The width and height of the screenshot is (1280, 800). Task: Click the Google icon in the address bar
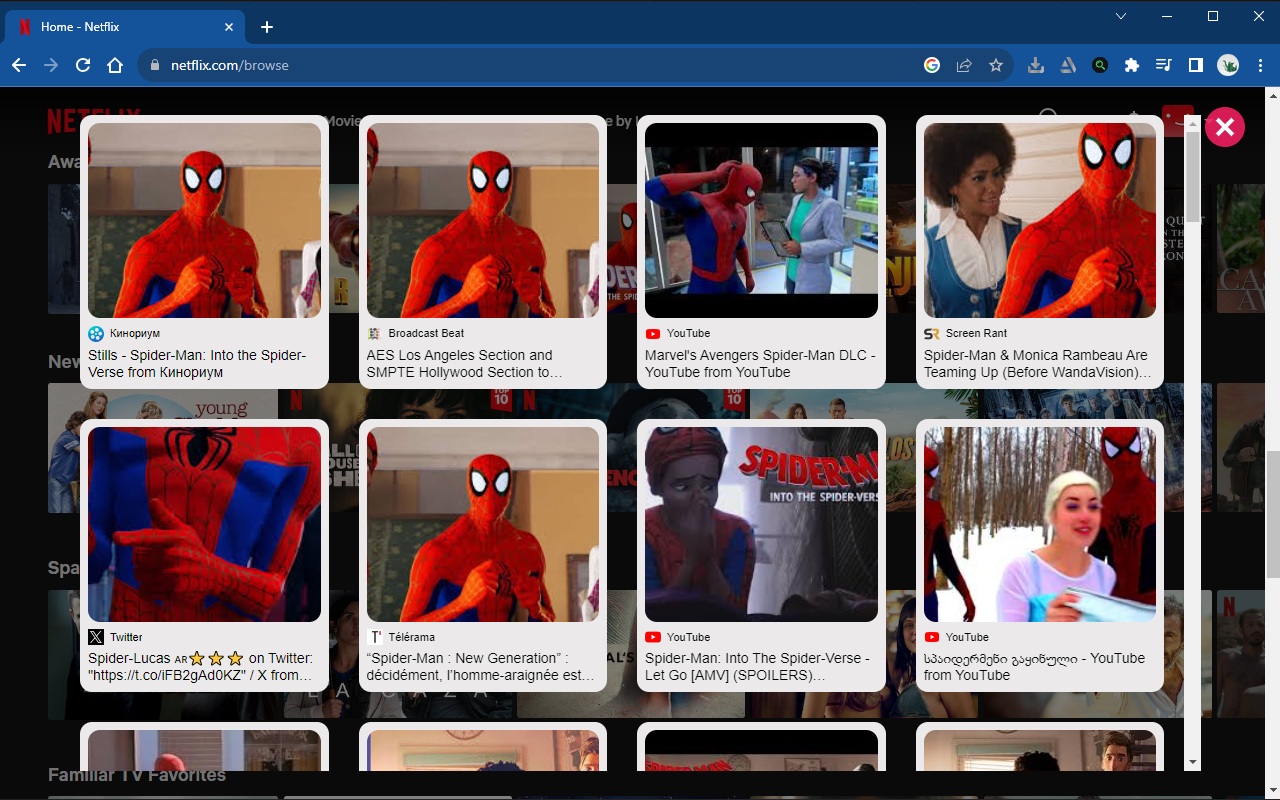(x=932, y=65)
